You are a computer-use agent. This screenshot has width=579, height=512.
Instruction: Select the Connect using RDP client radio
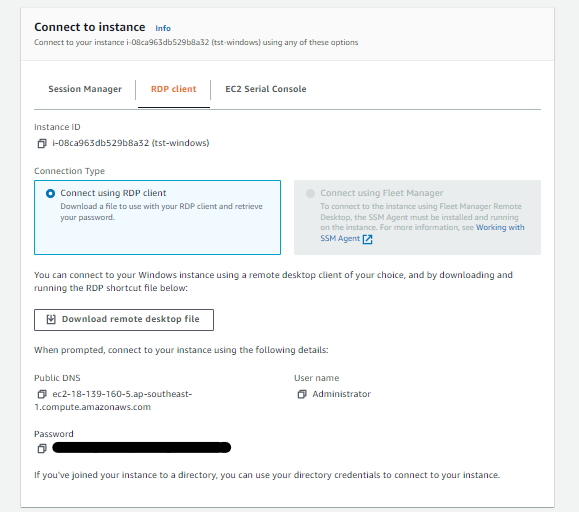pyautogui.click(x=50, y=193)
